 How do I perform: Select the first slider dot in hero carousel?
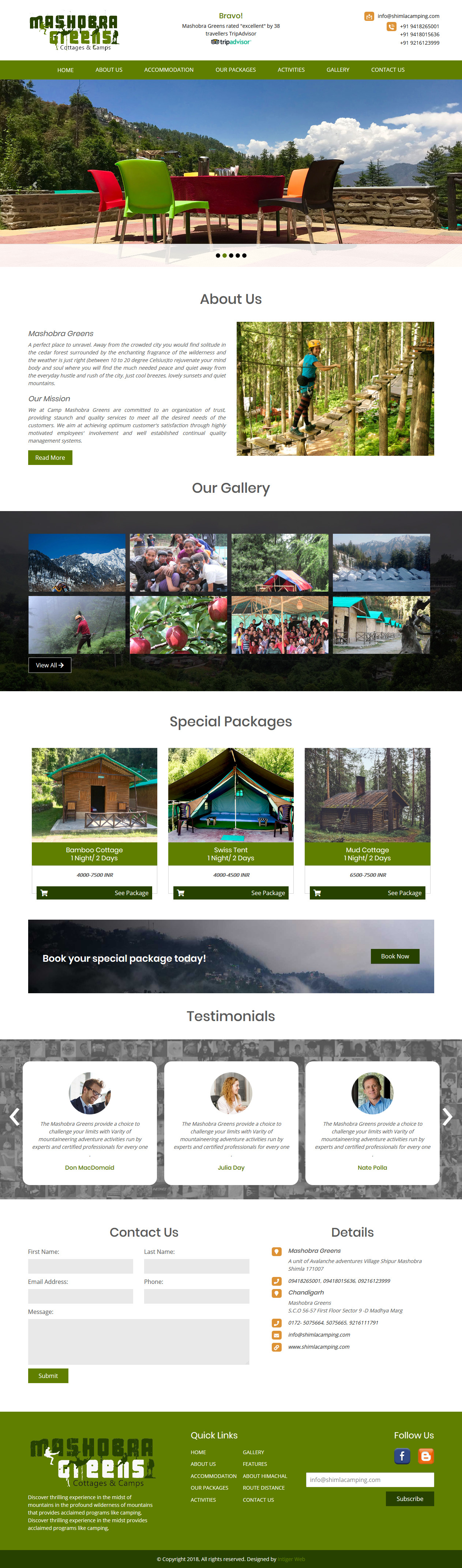coord(218,256)
